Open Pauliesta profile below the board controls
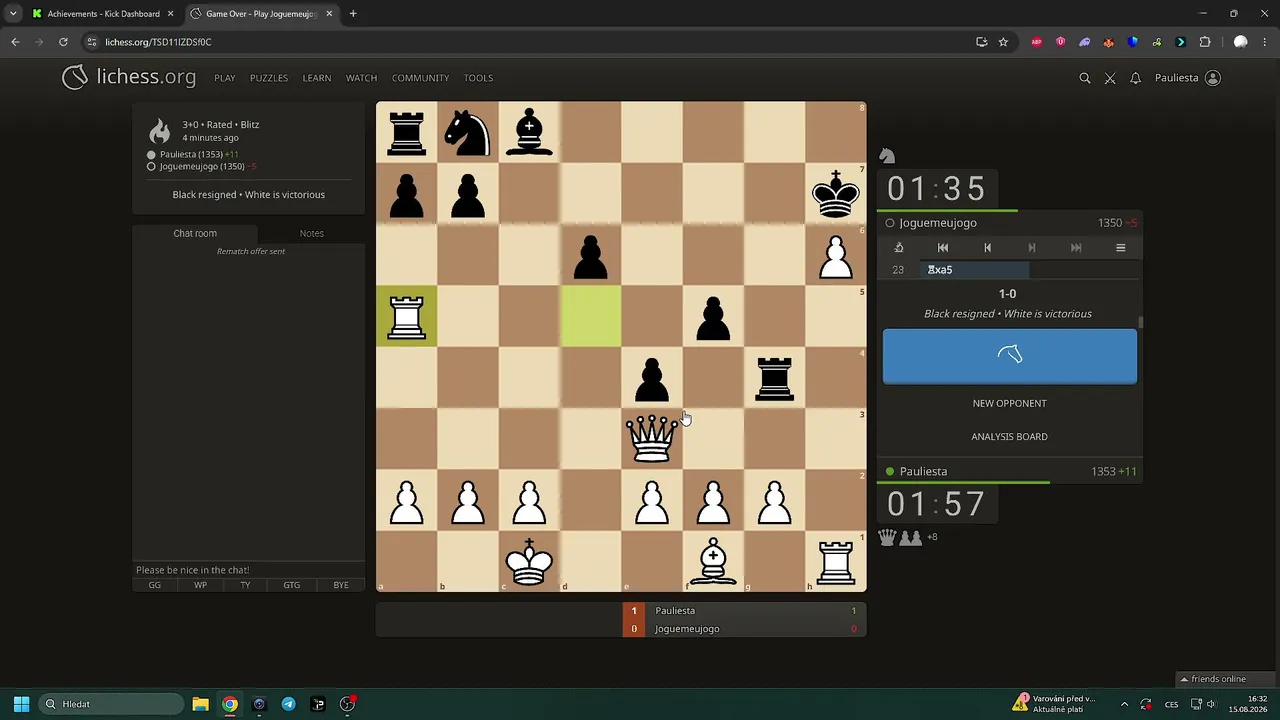This screenshot has height=720, width=1280. pos(923,471)
